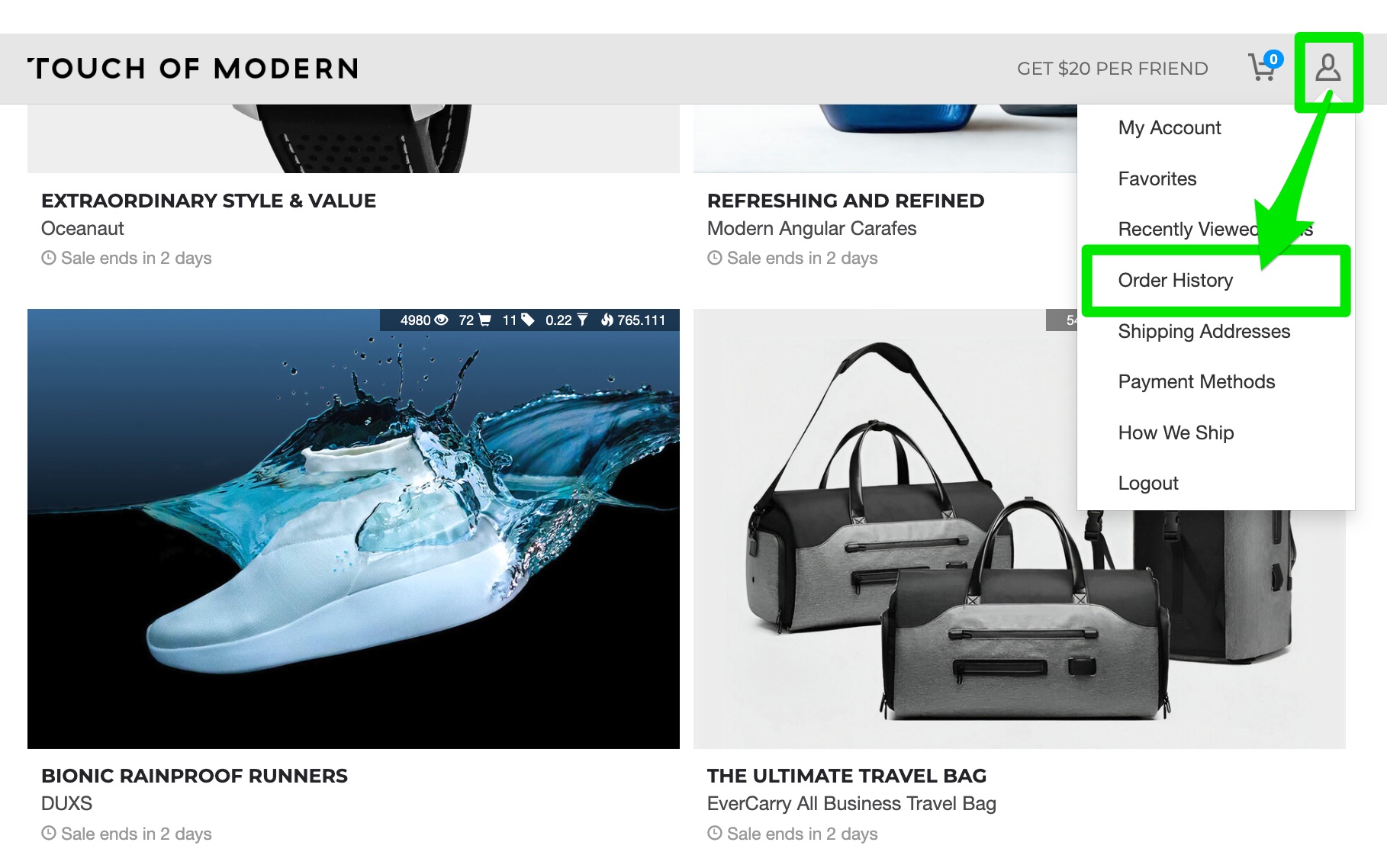Click the cart count icon beside 72

[x=484, y=320]
